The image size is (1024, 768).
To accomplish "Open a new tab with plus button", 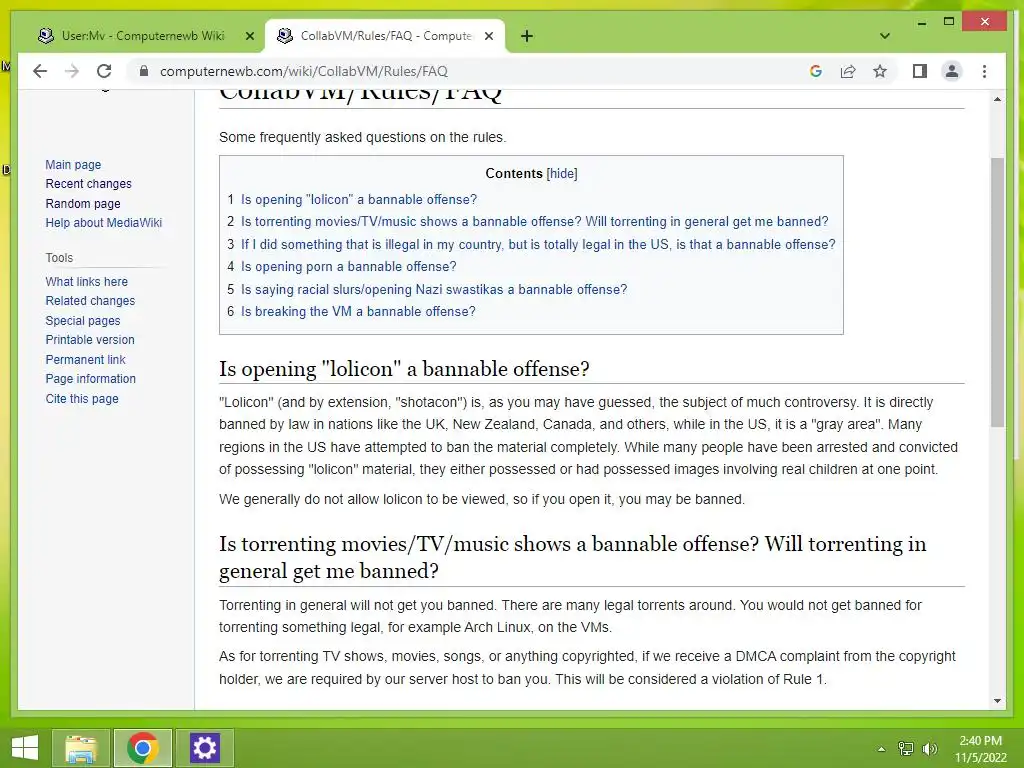I will tap(527, 36).
